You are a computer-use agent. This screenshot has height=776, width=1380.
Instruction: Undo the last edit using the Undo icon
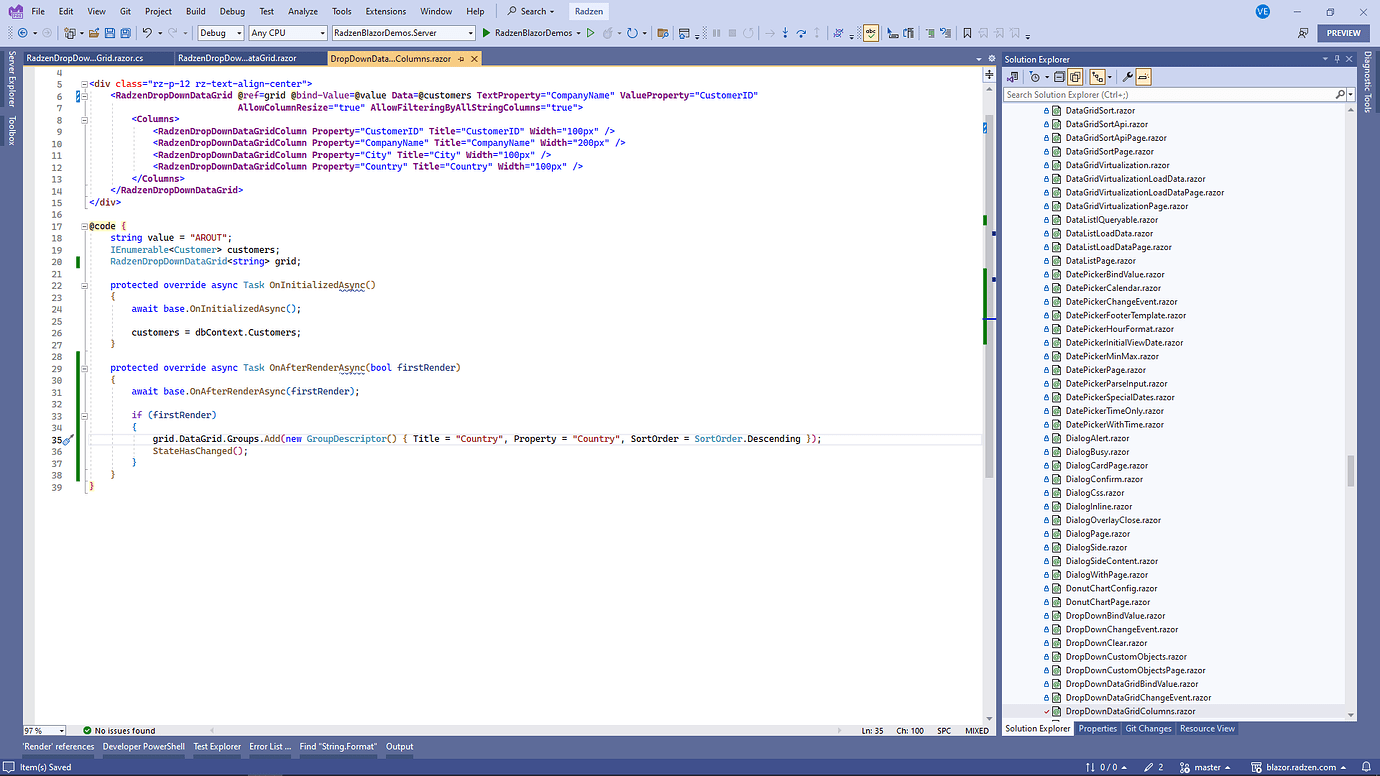pos(147,32)
